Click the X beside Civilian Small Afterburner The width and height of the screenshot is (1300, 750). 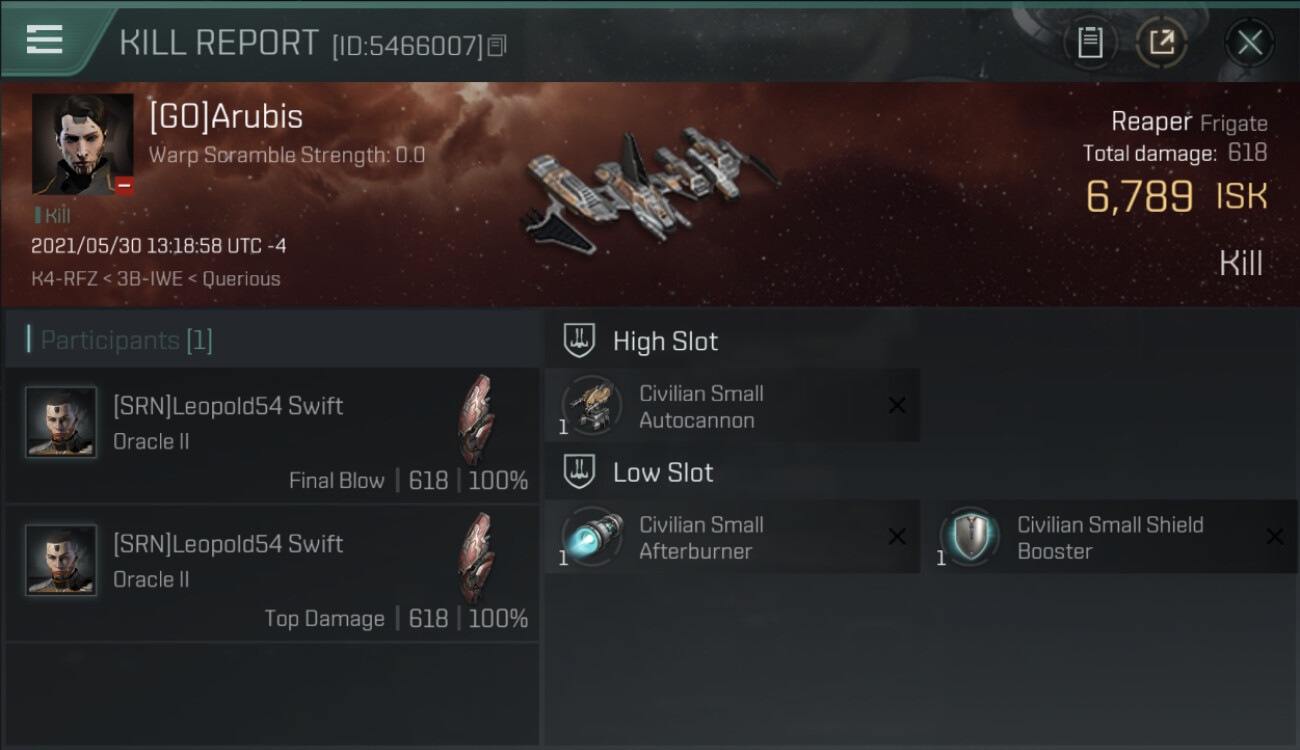897,537
